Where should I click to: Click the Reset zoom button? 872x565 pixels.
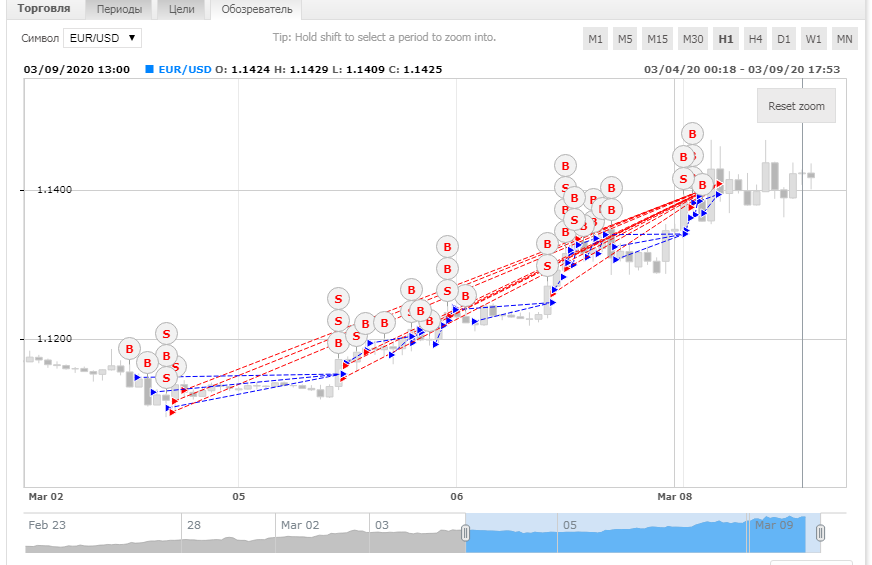(796, 106)
